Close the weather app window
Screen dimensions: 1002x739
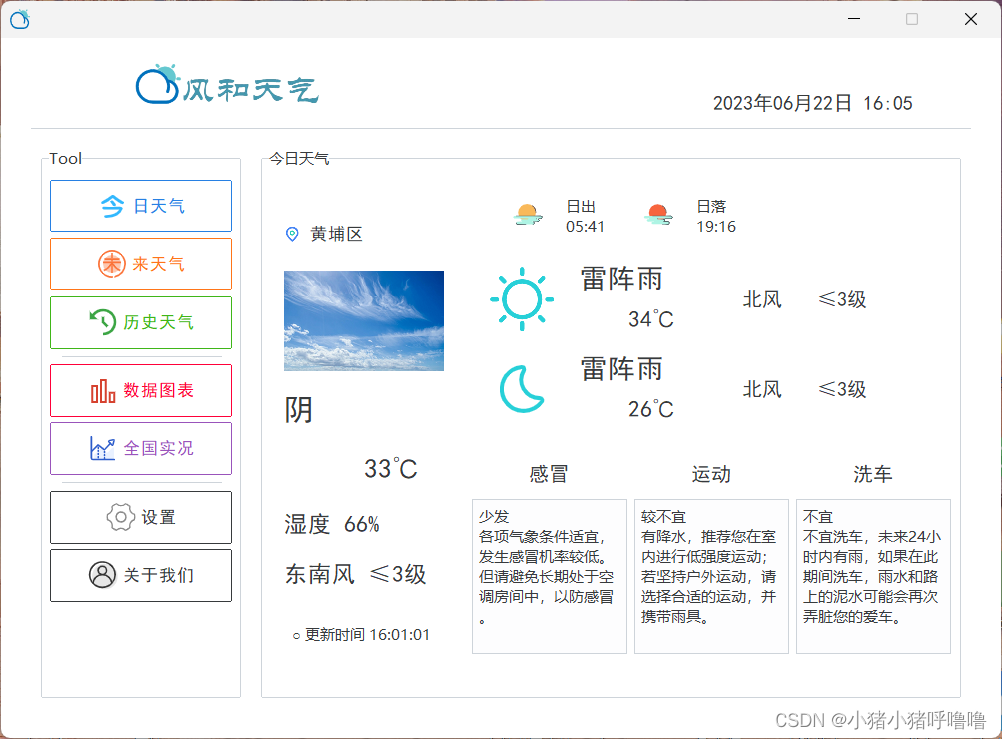click(971, 19)
